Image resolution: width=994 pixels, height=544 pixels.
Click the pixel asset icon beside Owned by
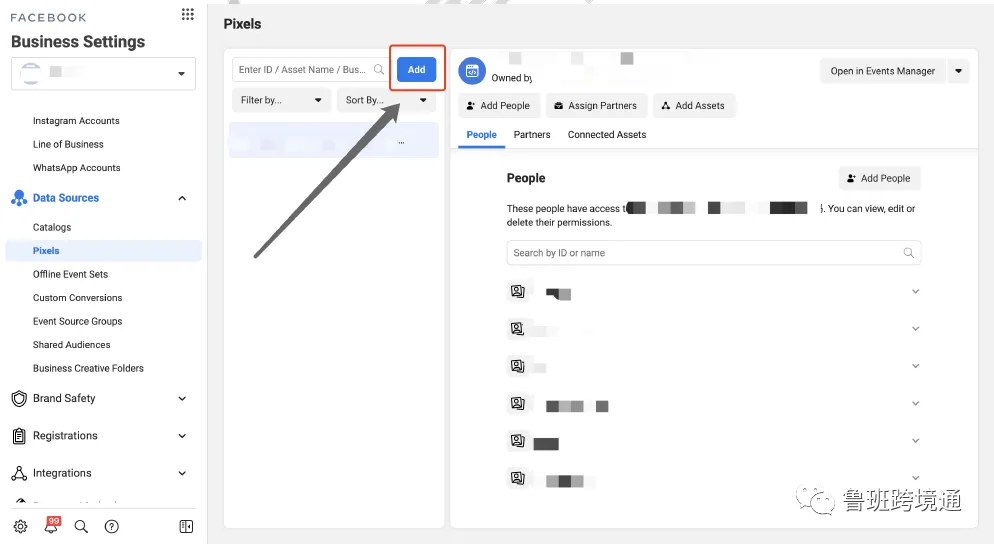tap(472, 71)
